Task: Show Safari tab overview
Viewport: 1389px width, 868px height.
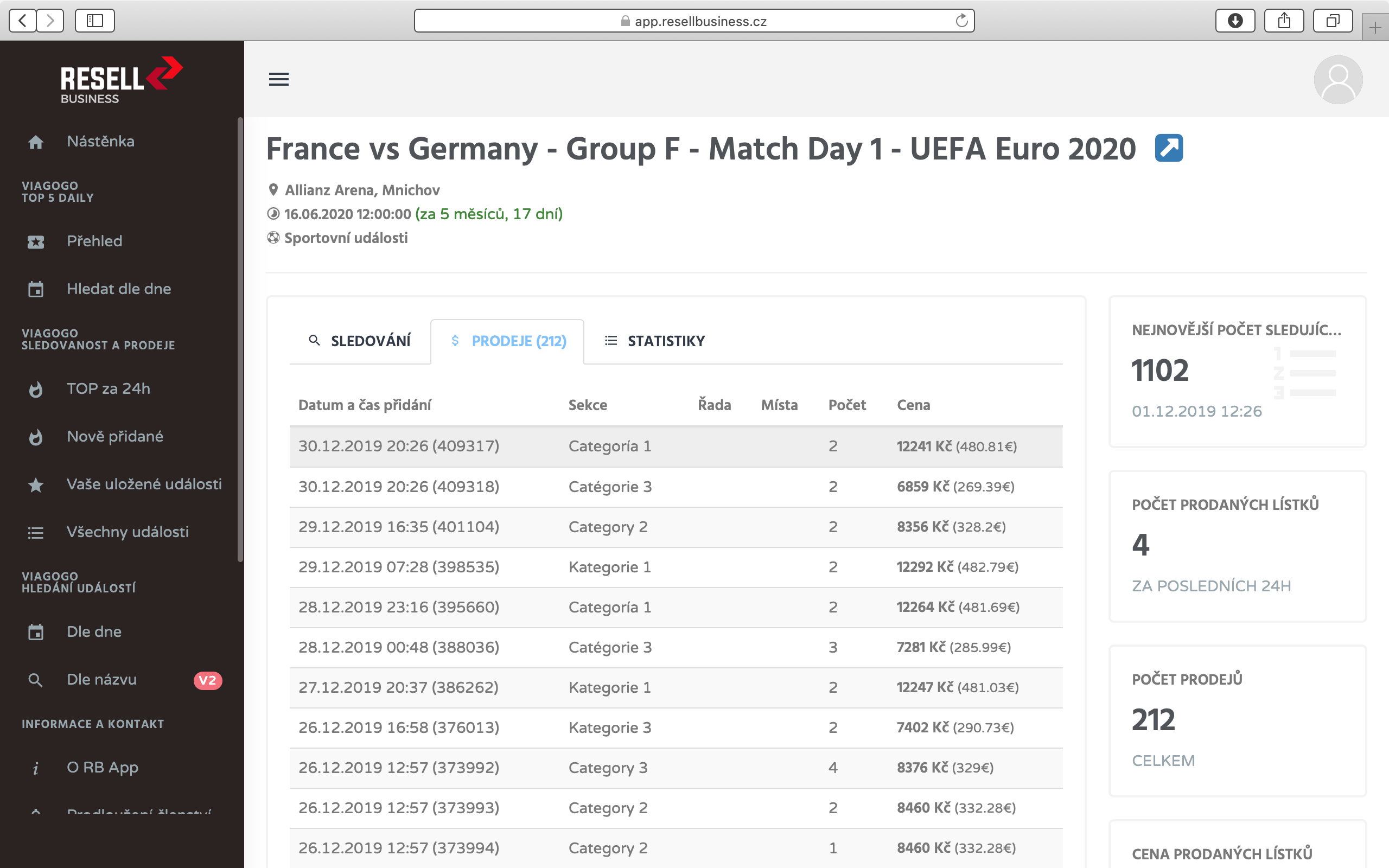Action: (x=1333, y=21)
